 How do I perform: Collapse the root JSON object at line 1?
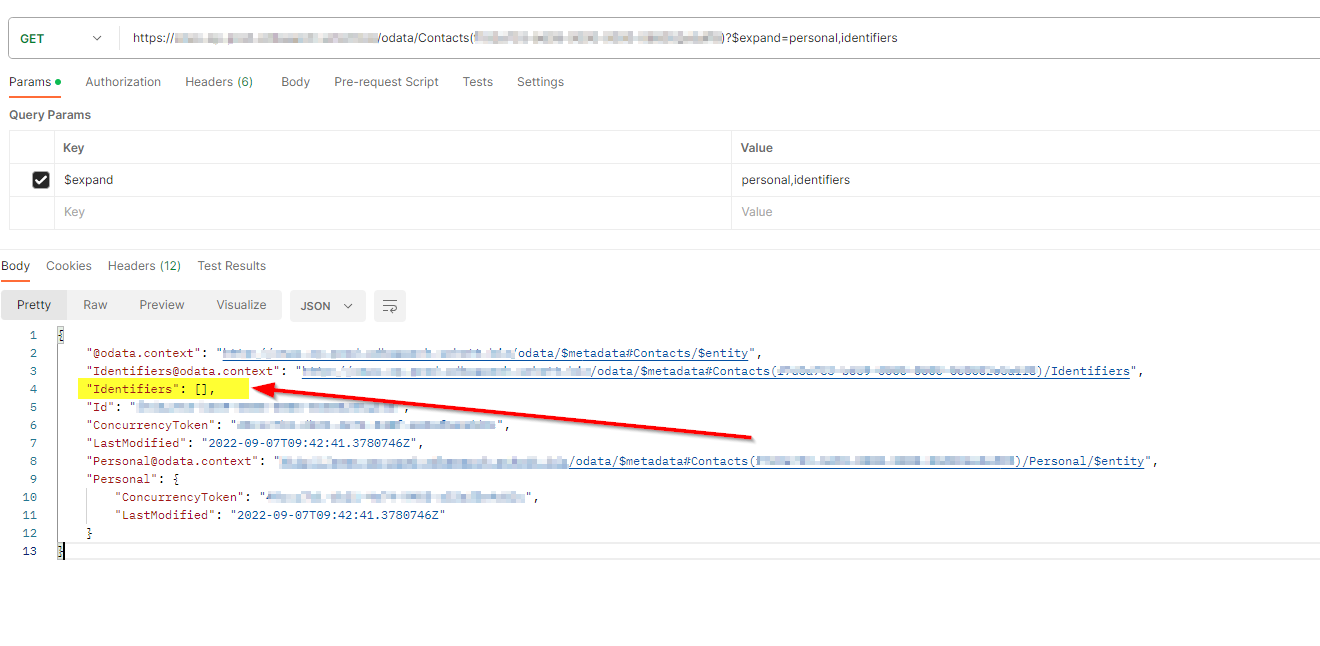tap(60, 333)
